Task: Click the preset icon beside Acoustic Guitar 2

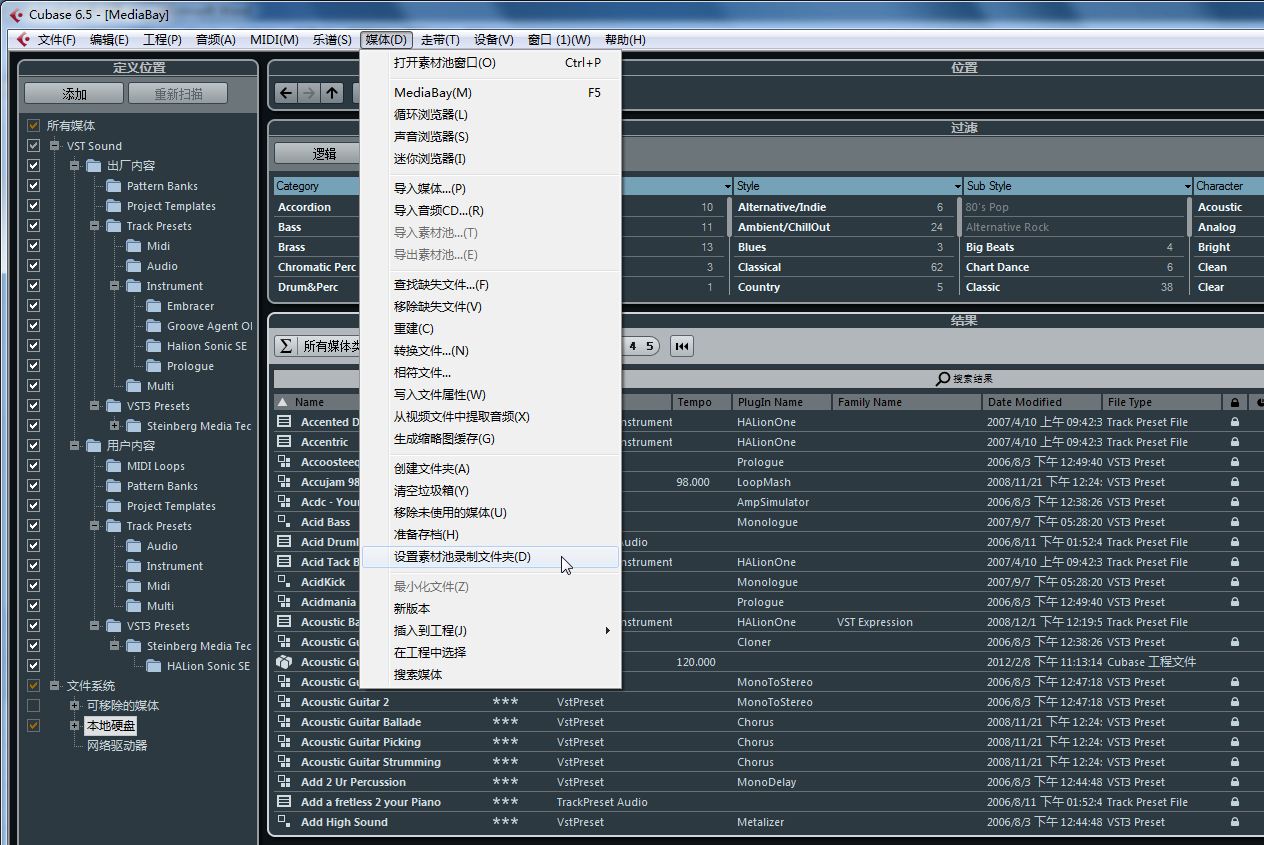Action: (x=284, y=702)
